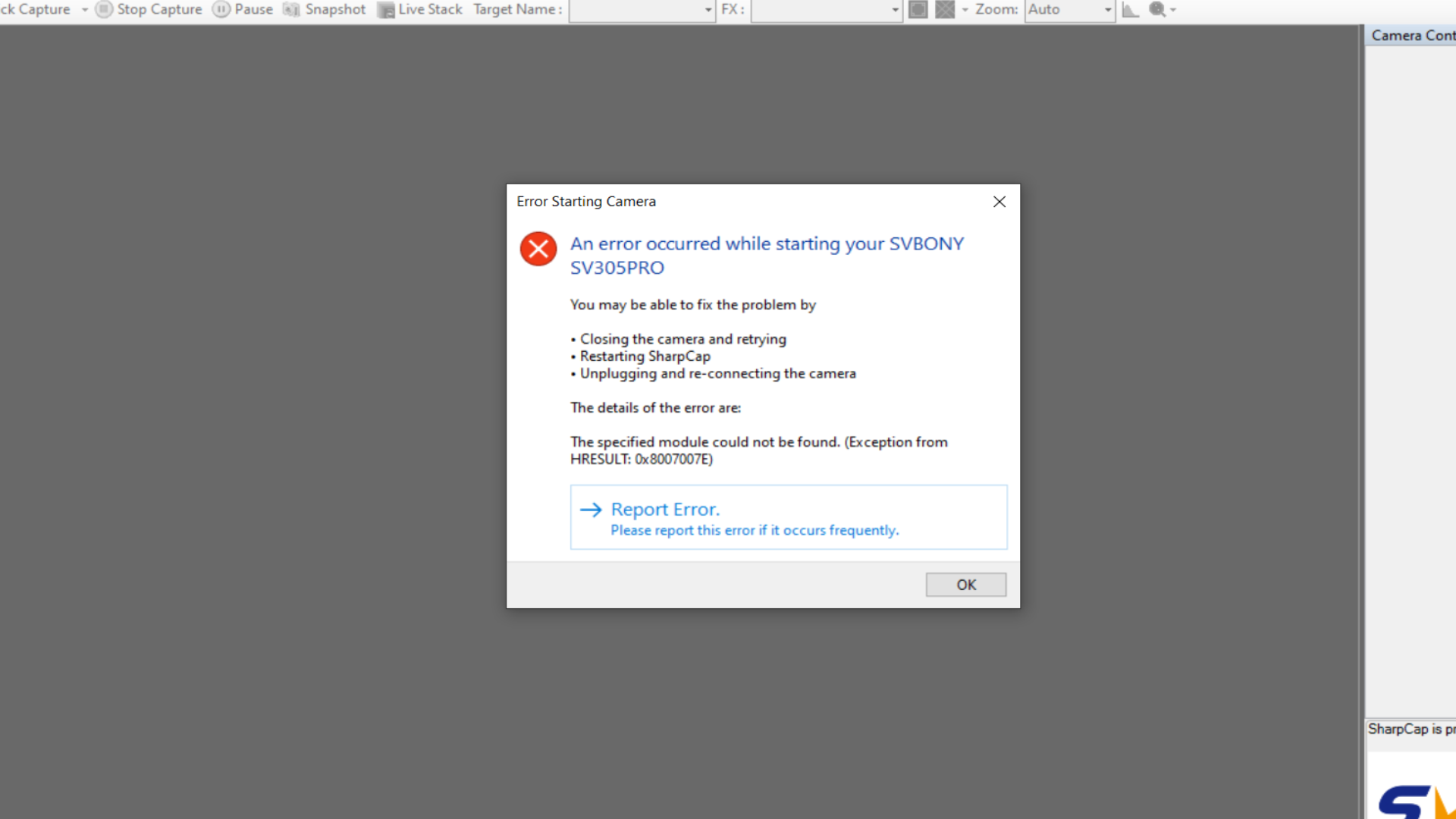Click the error heading mentioning SVBONY SV305PRO
The width and height of the screenshot is (1456, 819).
pos(767,256)
